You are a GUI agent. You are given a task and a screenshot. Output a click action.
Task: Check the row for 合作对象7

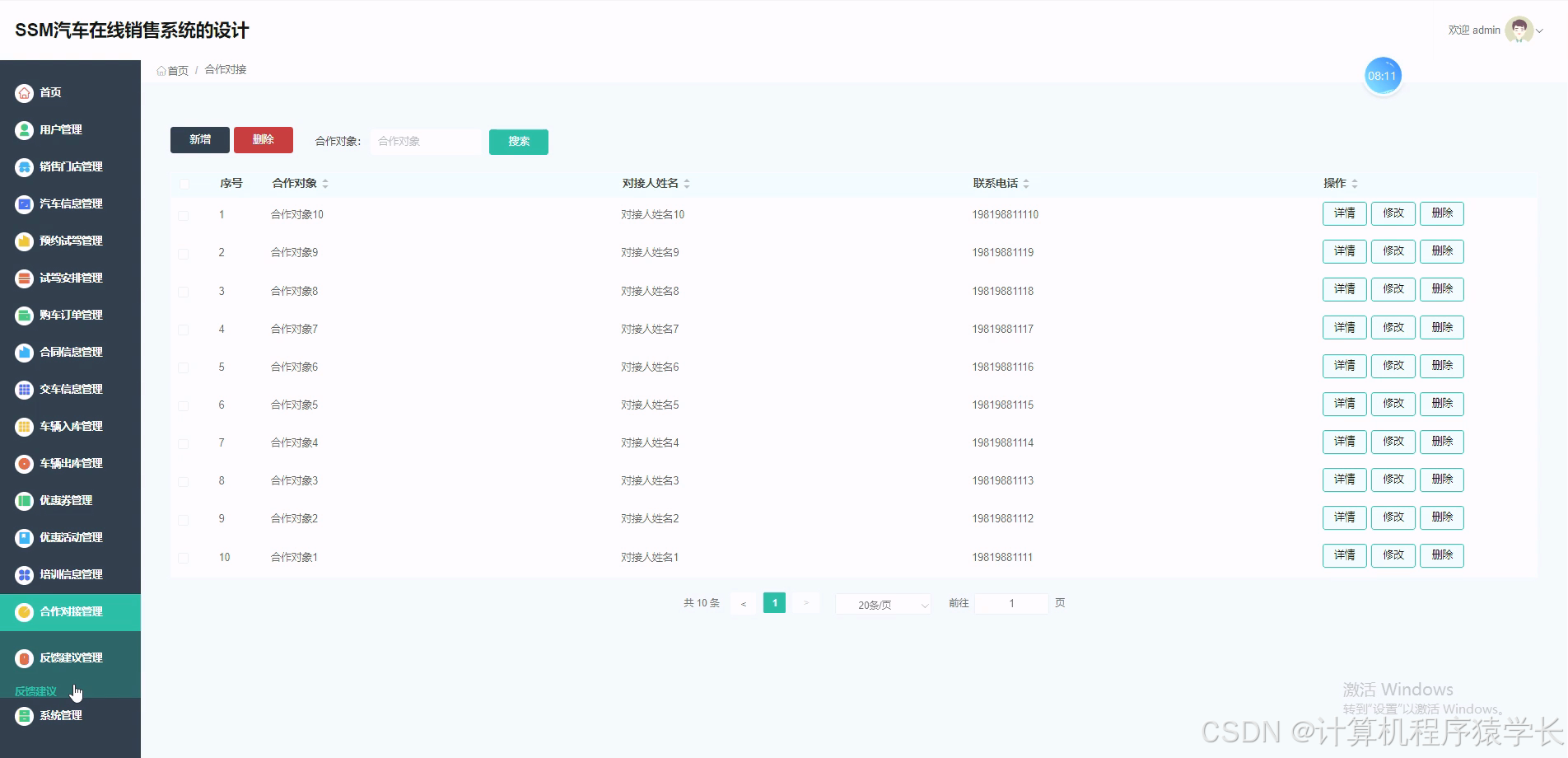184,330
